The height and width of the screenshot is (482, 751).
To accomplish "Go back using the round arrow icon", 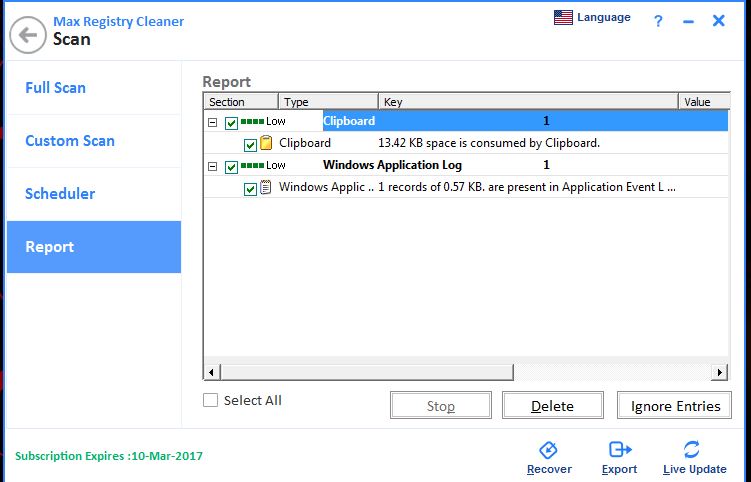I will (28, 34).
